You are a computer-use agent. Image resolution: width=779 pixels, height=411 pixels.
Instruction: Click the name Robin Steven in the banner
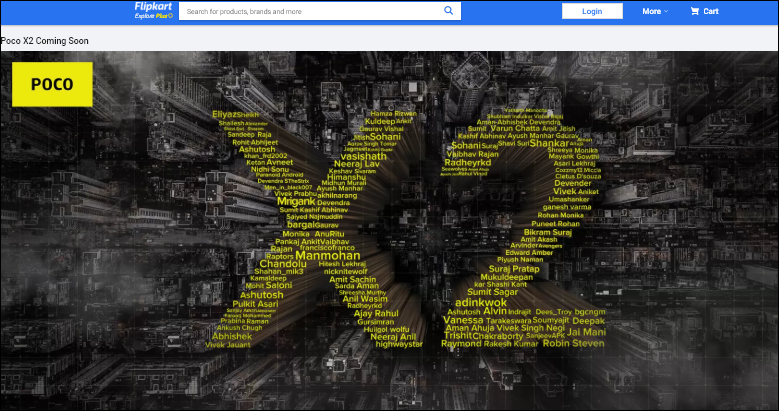574,343
